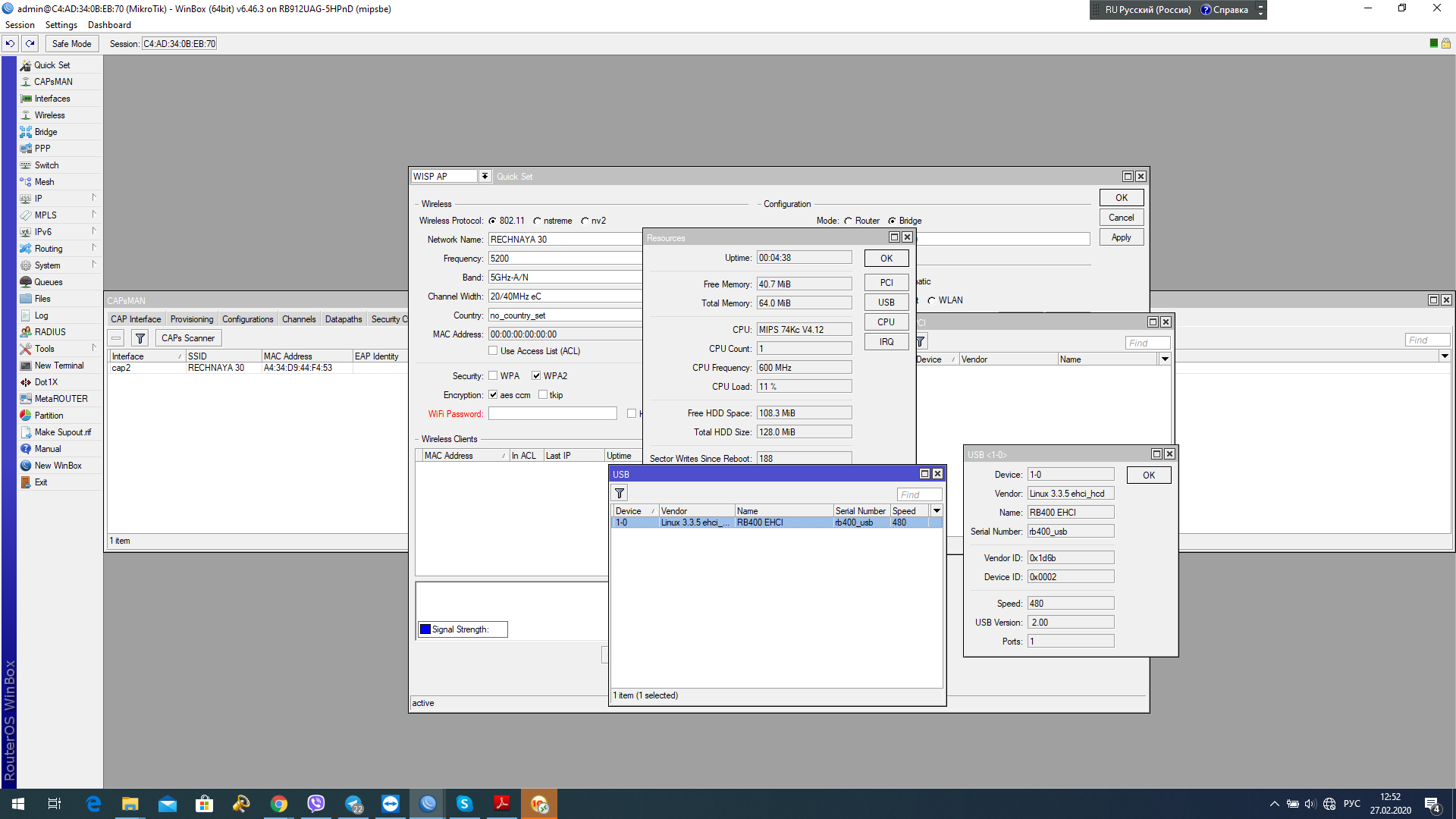Click IRQ button in Resources

[x=886, y=342]
